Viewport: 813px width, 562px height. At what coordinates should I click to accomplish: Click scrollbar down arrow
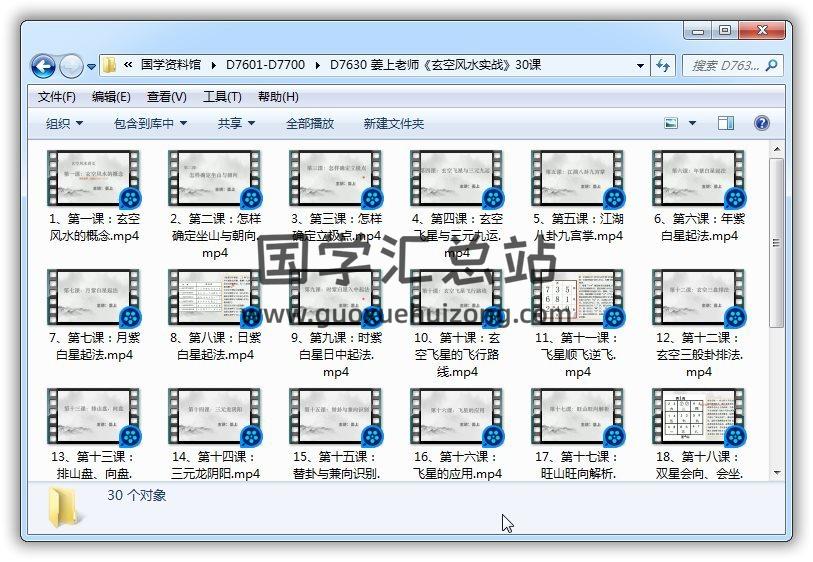click(x=777, y=473)
